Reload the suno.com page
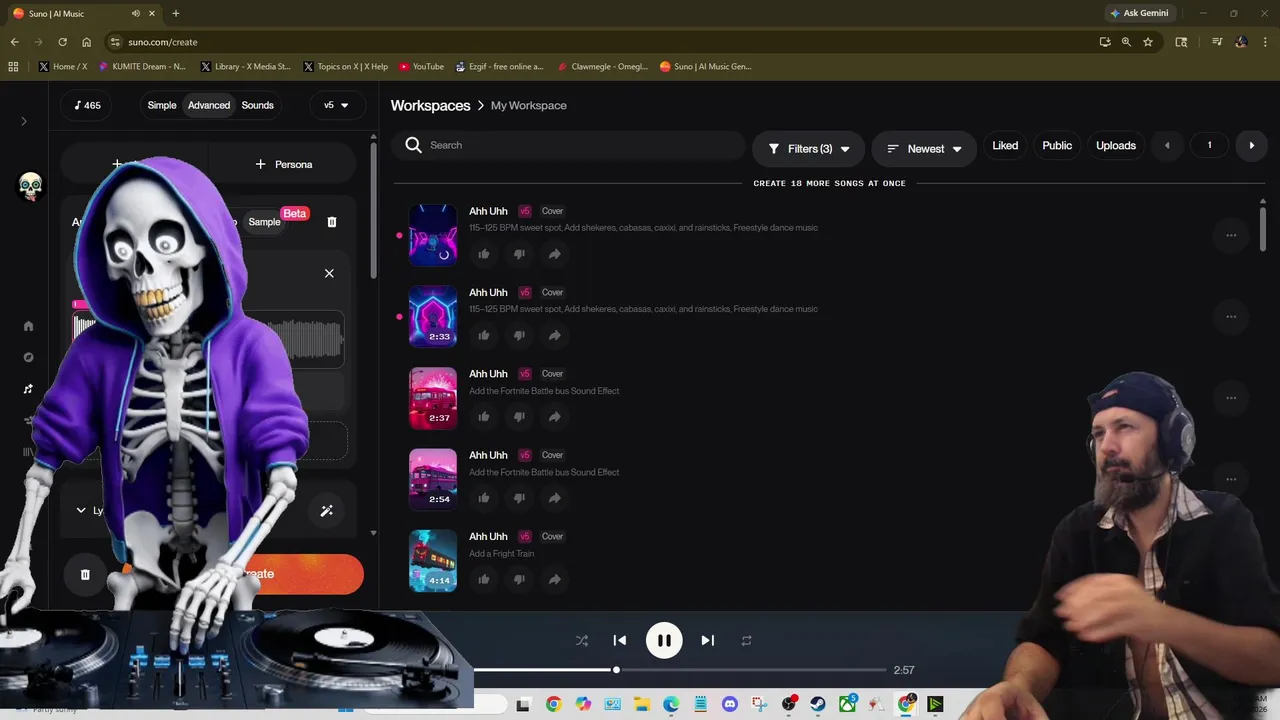Image resolution: width=1280 pixels, height=720 pixels. [62, 42]
